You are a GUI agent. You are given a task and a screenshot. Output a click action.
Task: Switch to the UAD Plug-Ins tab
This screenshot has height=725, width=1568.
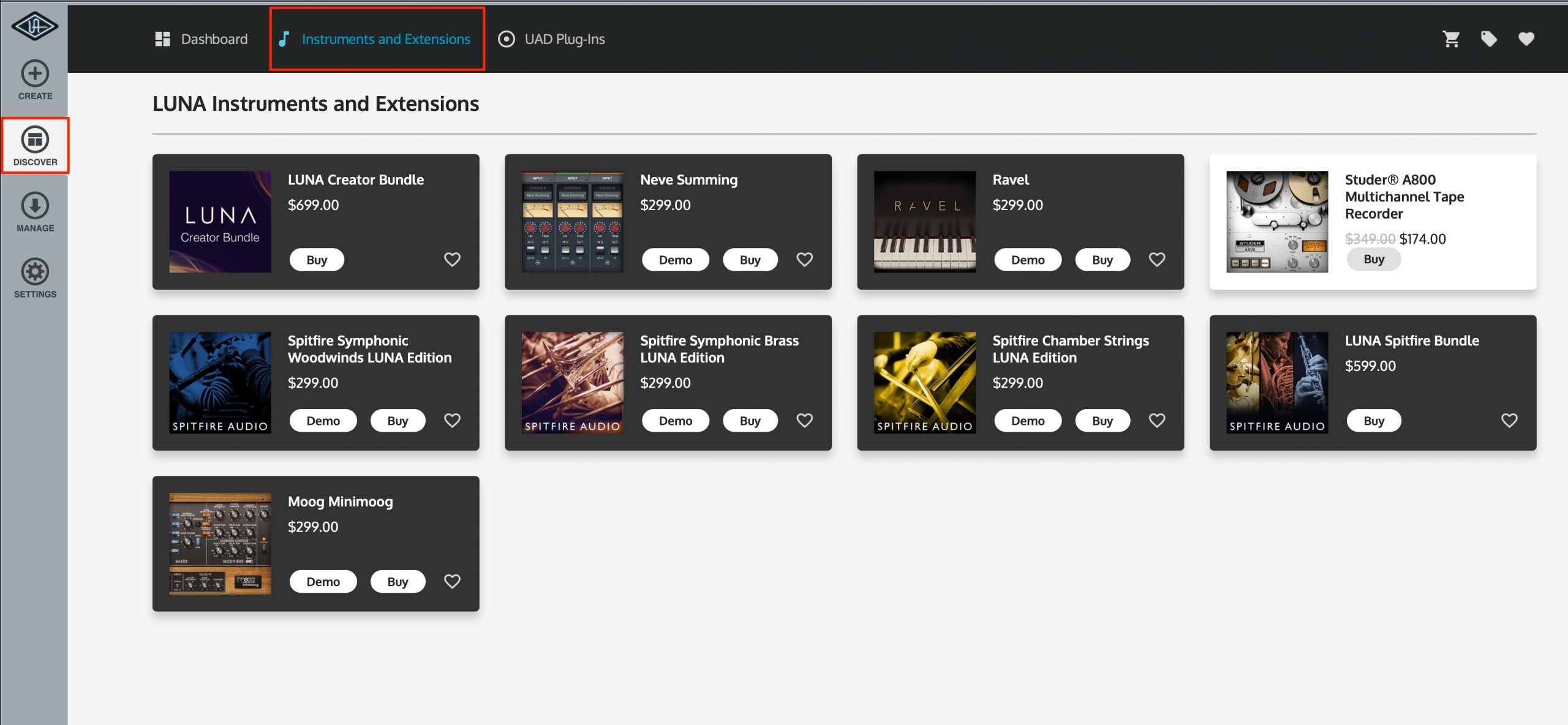tap(552, 39)
